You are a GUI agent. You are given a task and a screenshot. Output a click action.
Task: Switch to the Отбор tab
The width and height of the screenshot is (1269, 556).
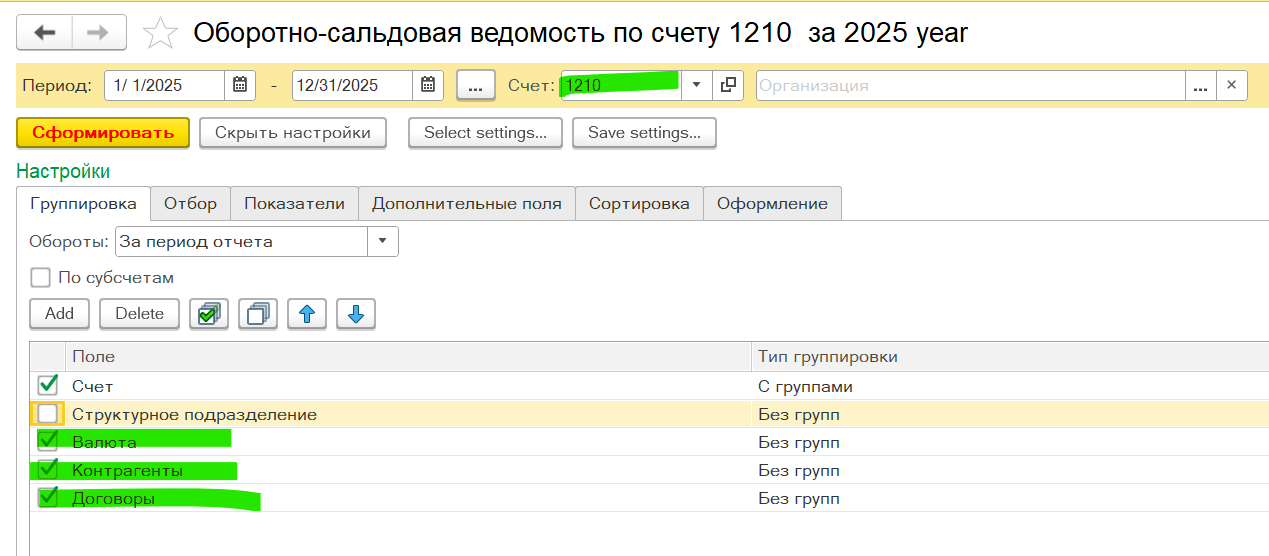tap(190, 203)
